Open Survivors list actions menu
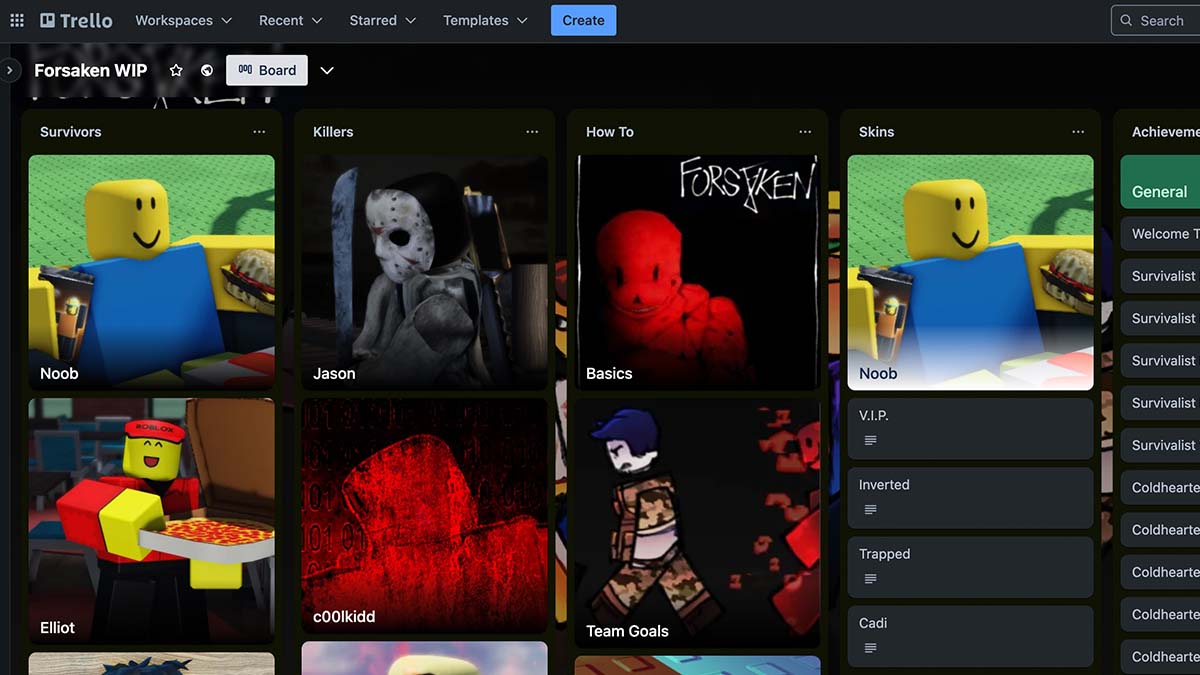1200x675 pixels. [x=259, y=132]
